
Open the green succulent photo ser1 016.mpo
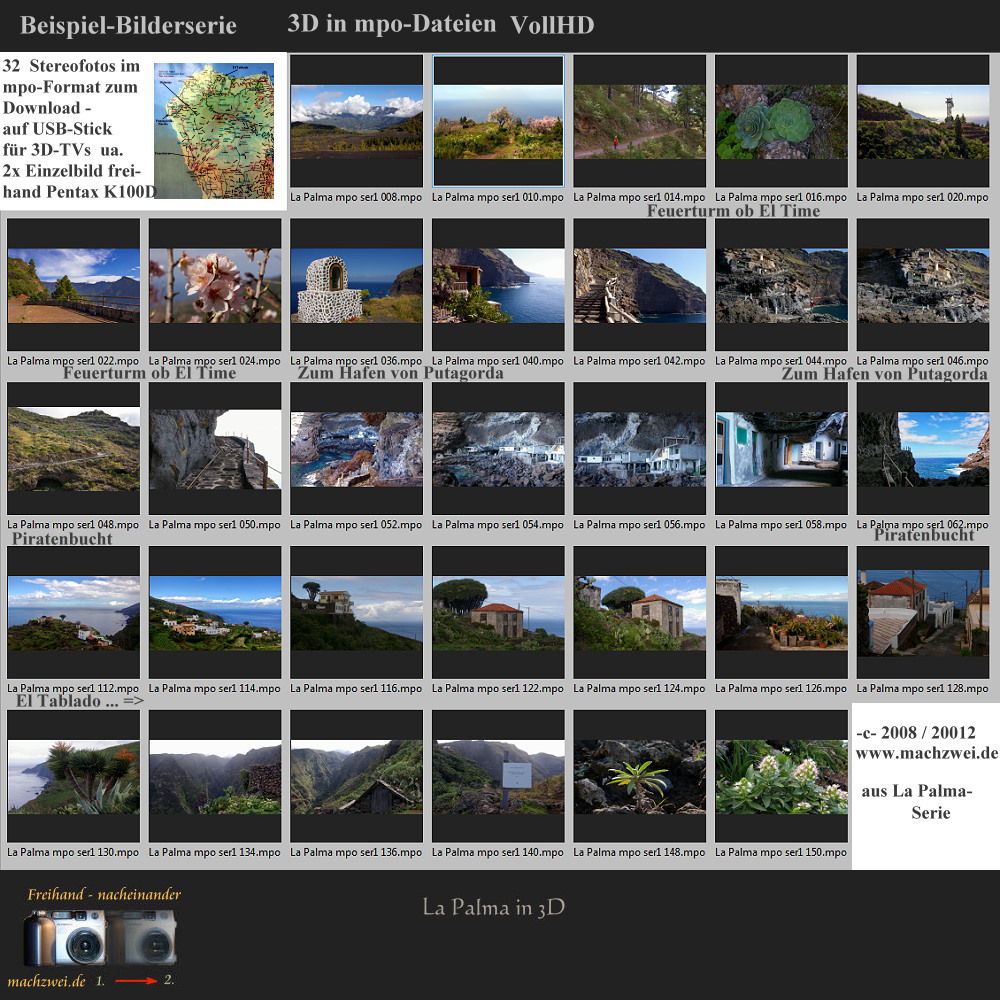[781, 120]
